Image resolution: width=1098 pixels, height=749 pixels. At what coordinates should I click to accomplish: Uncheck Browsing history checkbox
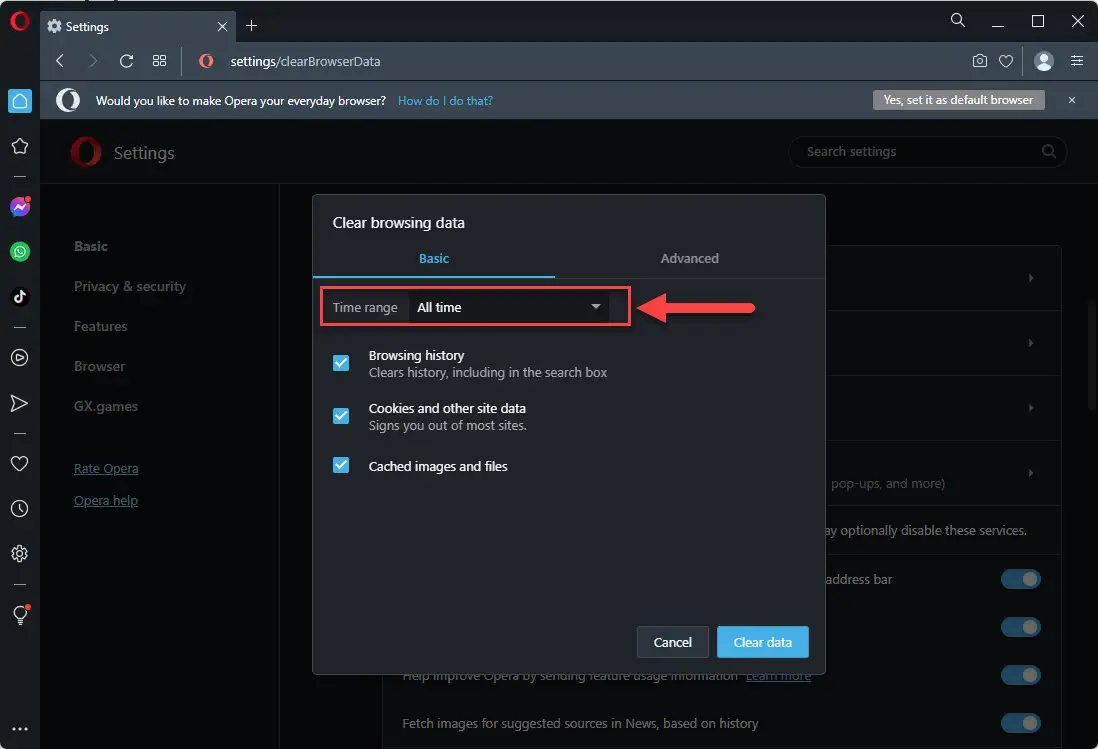[x=341, y=363]
